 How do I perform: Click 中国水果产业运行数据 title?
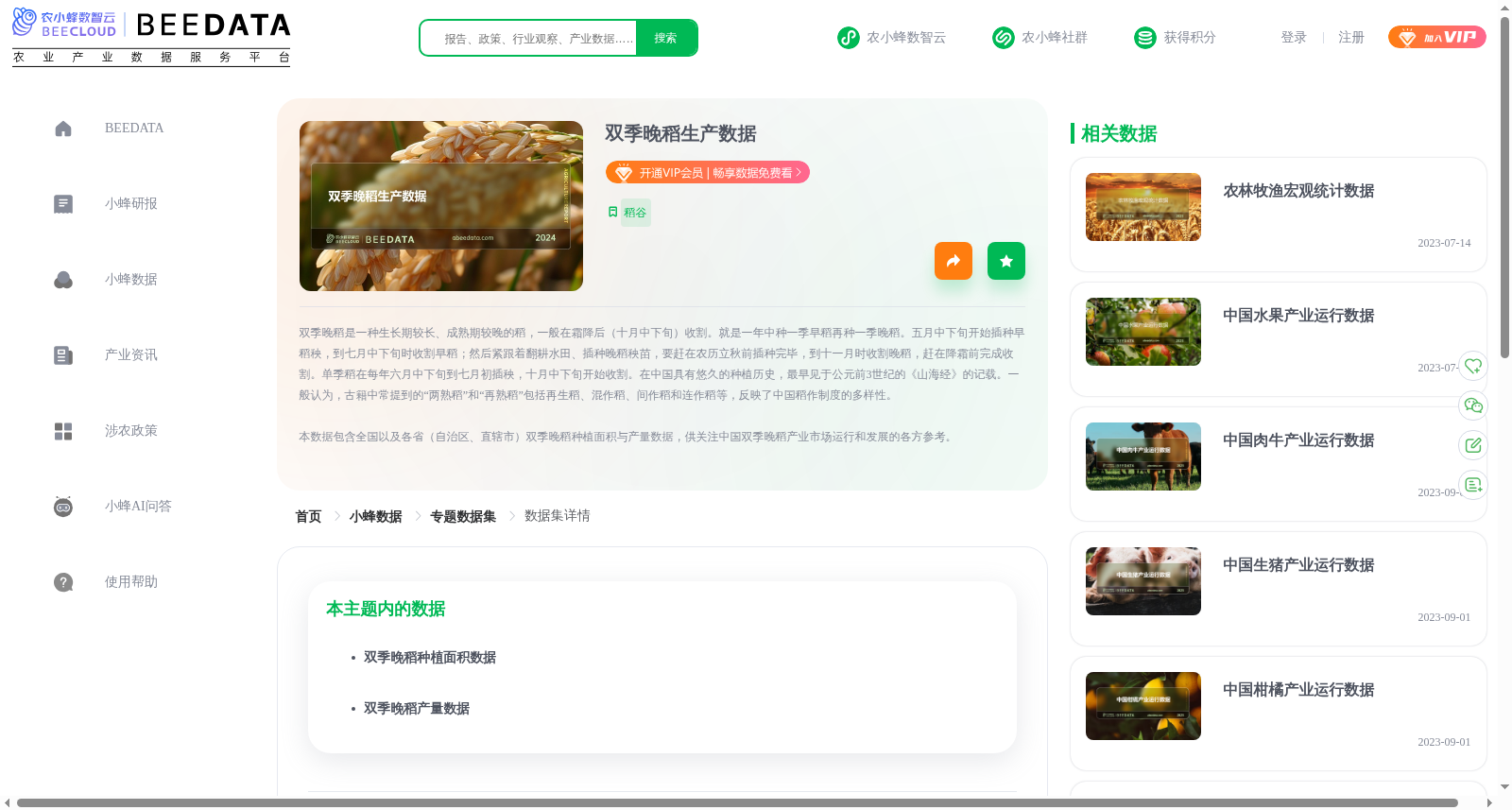pos(1298,316)
